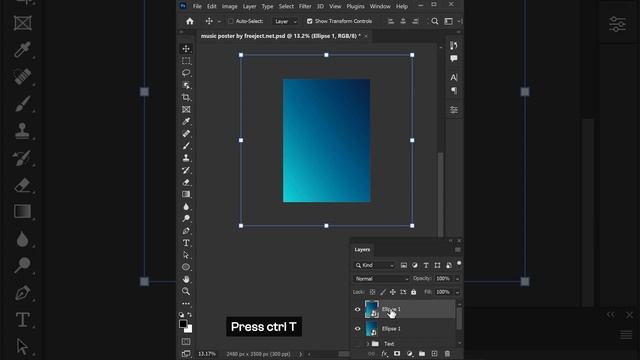The height and width of the screenshot is (360, 640).
Task: Open the status bar info arrow
Action: coord(301,354)
